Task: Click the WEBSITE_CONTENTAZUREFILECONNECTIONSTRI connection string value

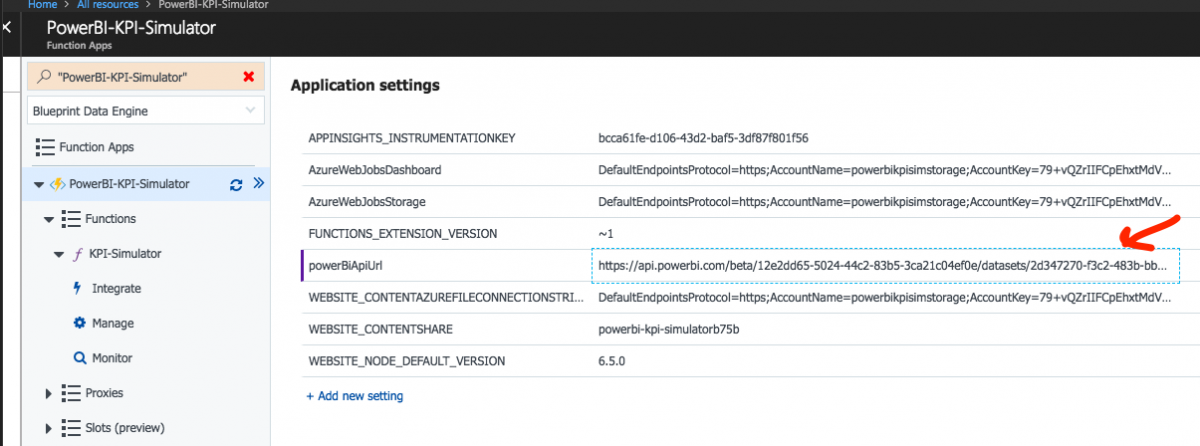Action: pos(884,298)
